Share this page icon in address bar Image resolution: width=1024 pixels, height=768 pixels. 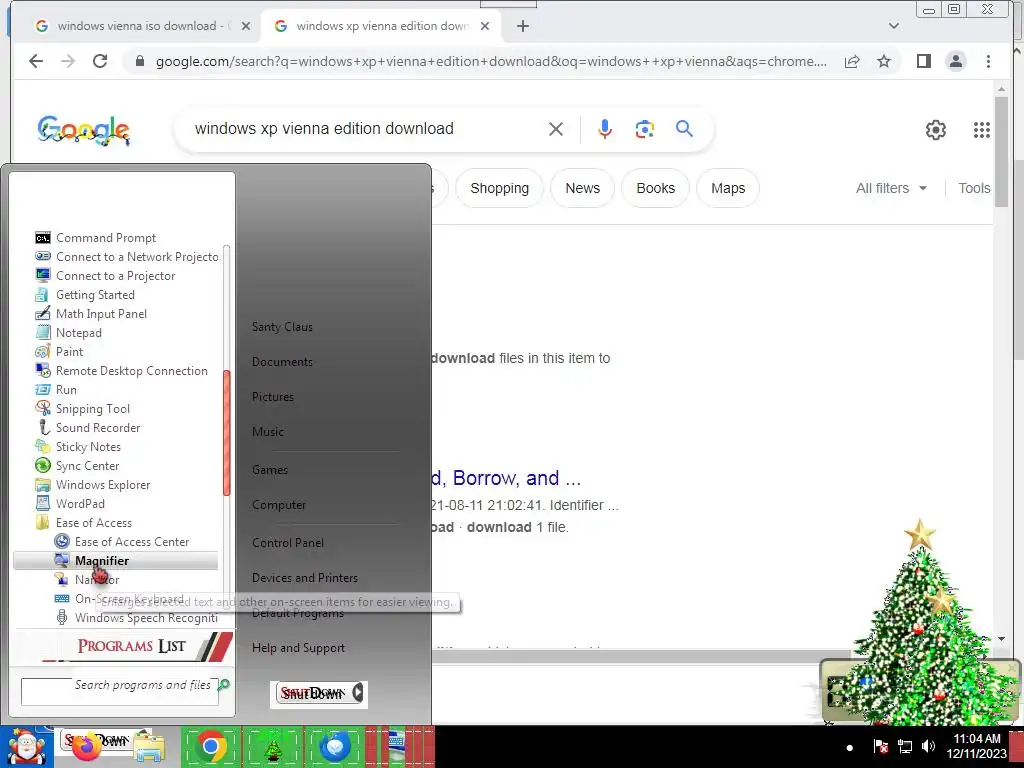coord(852,61)
